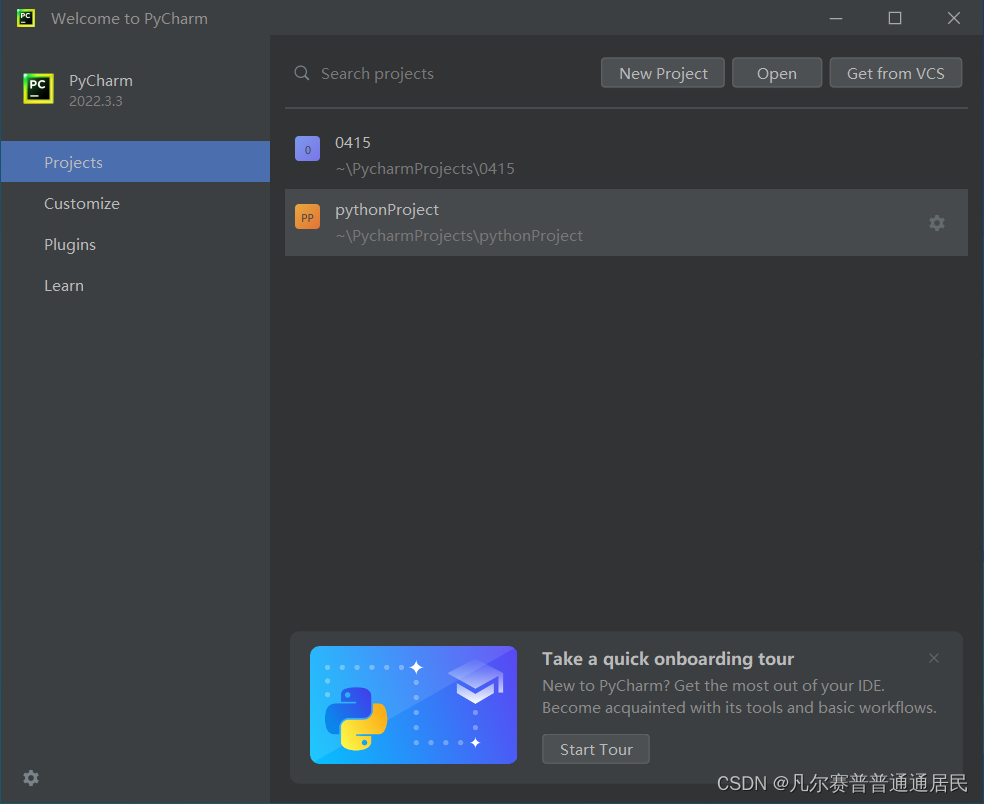The width and height of the screenshot is (984, 804).
Task: Minimize the Welcome to PyCharm window
Action: [x=836, y=18]
